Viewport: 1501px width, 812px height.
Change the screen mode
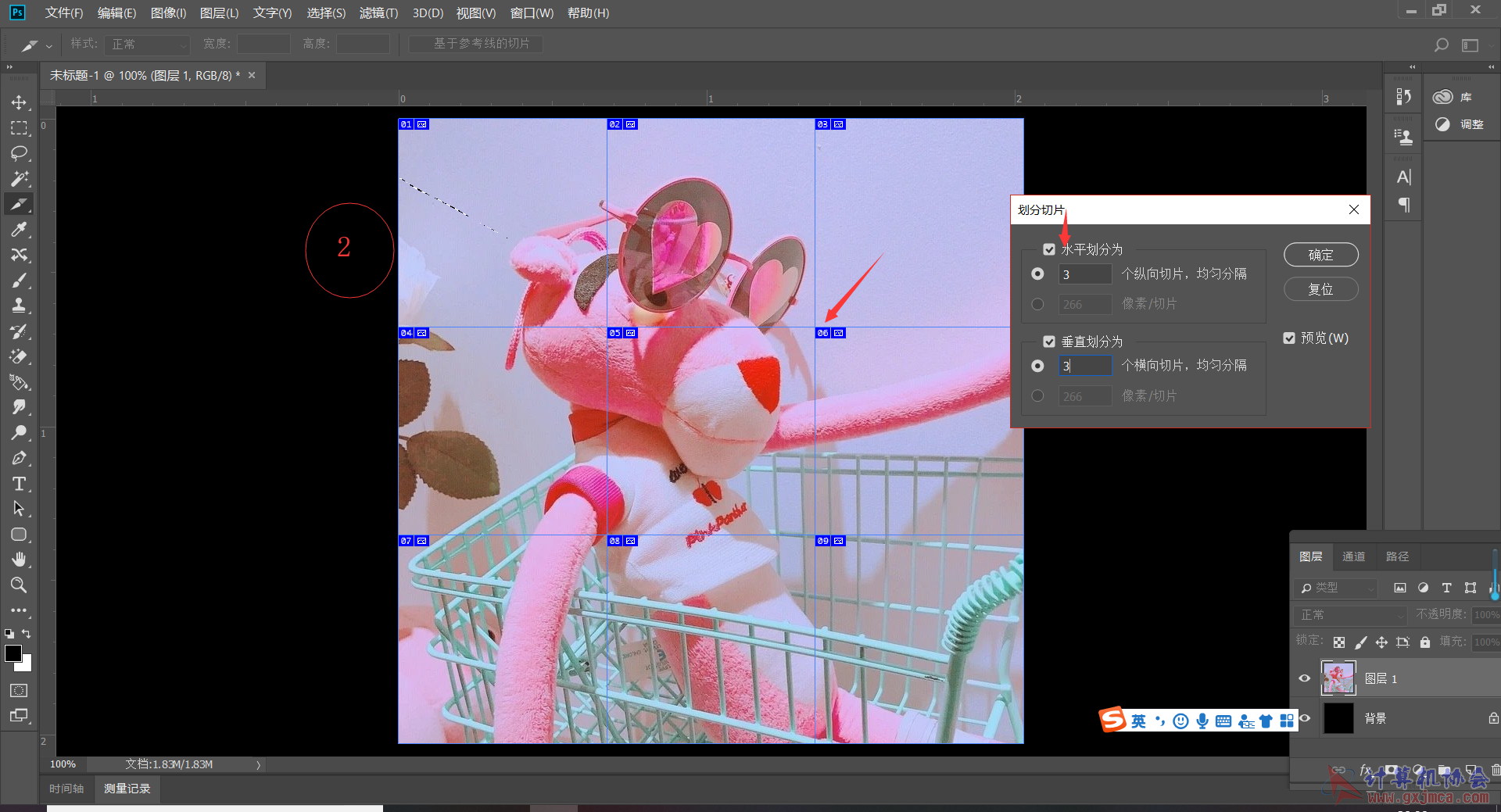[19, 715]
